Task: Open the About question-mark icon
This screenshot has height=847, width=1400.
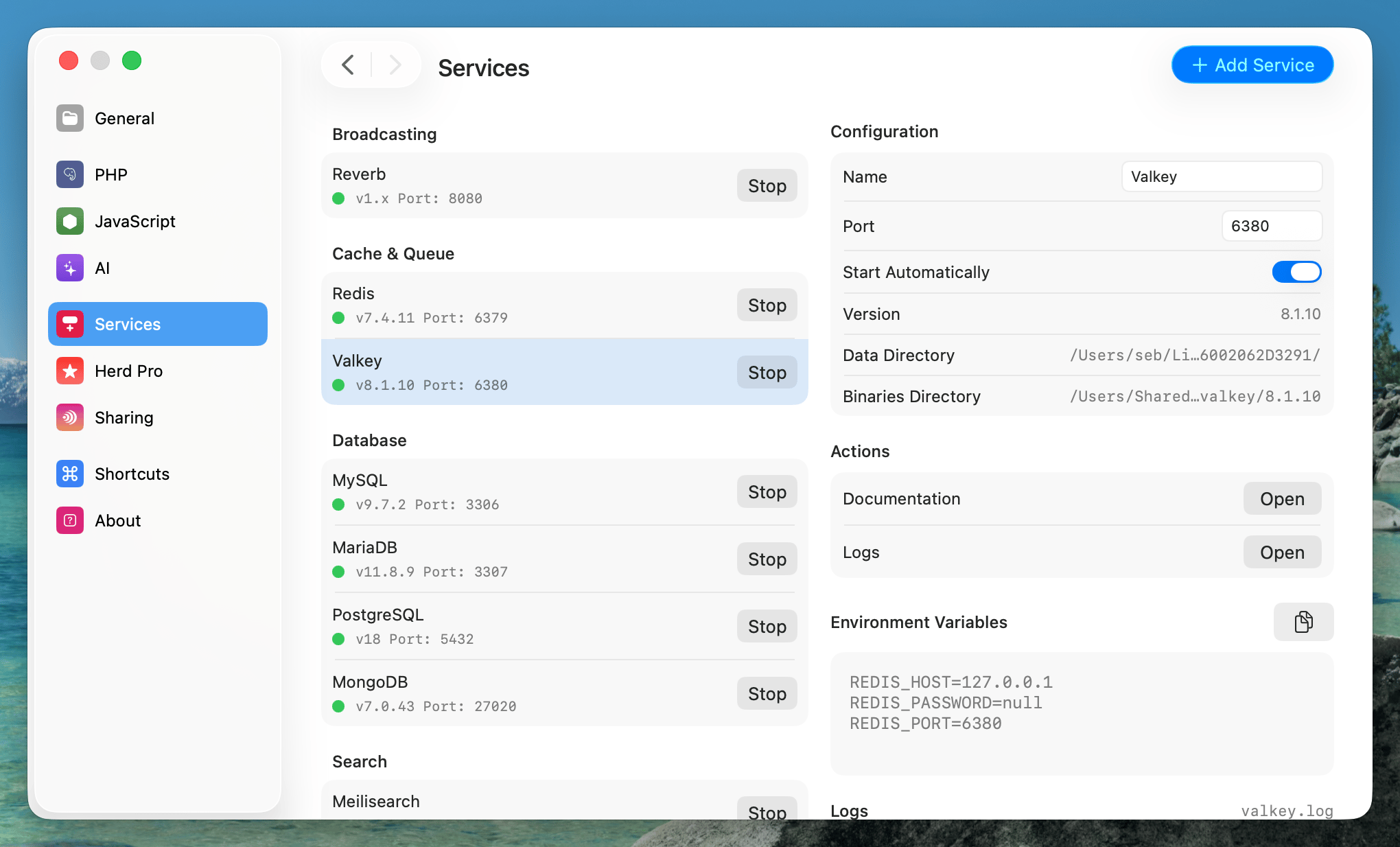Action: pyautogui.click(x=70, y=520)
